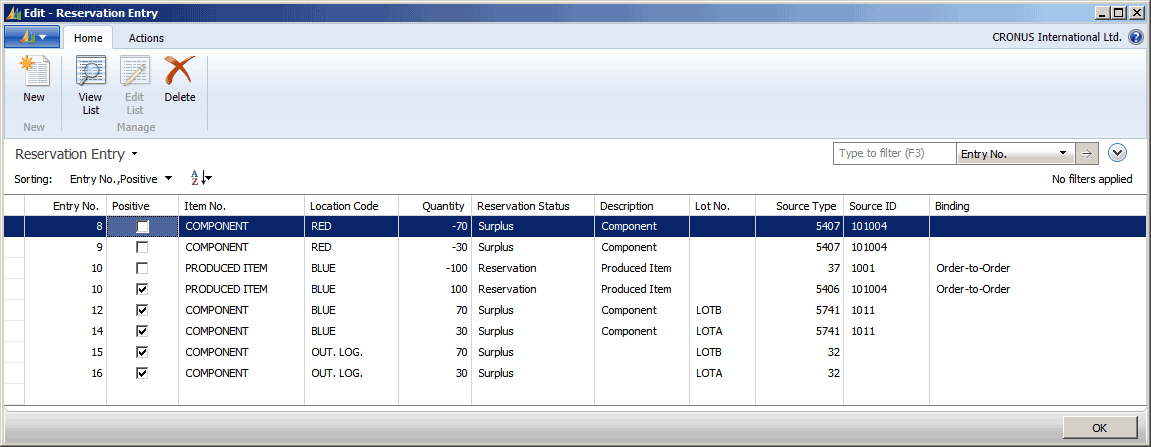The image size is (1151, 447).
Task: Click the Help question mark icon
Action: pyautogui.click(x=1136, y=38)
